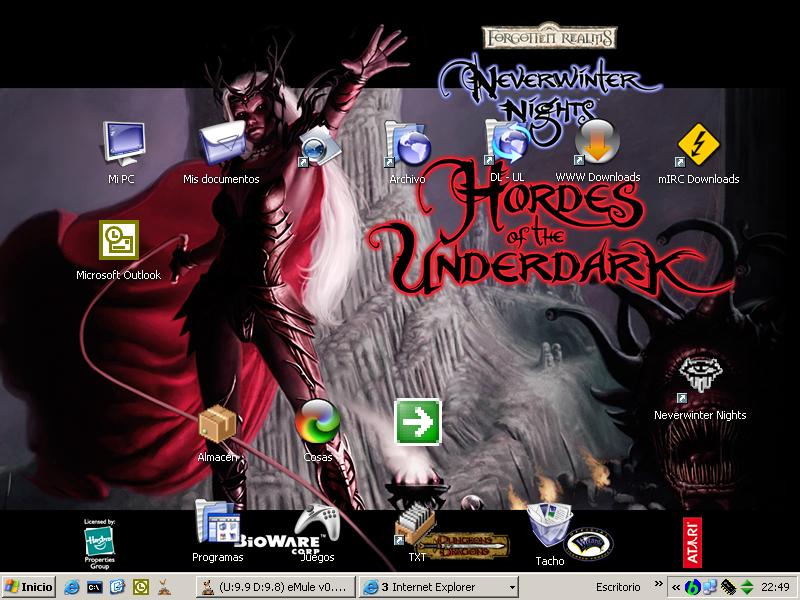This screenshot has height=600, width=800.
Task: Expand the Internet Explorer taskbar group dropdown
Action: click(512, 587)
